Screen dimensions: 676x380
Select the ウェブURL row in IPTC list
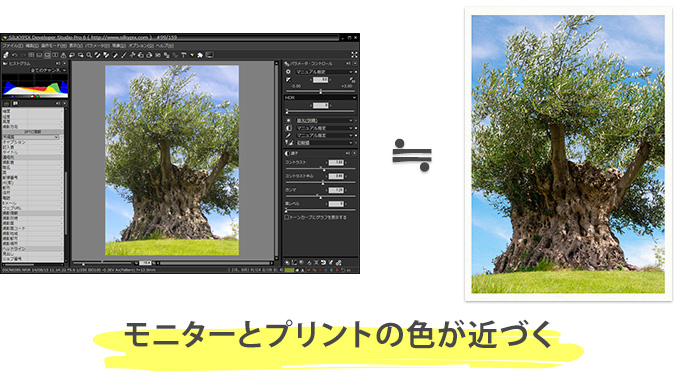[x=32, y=208]
